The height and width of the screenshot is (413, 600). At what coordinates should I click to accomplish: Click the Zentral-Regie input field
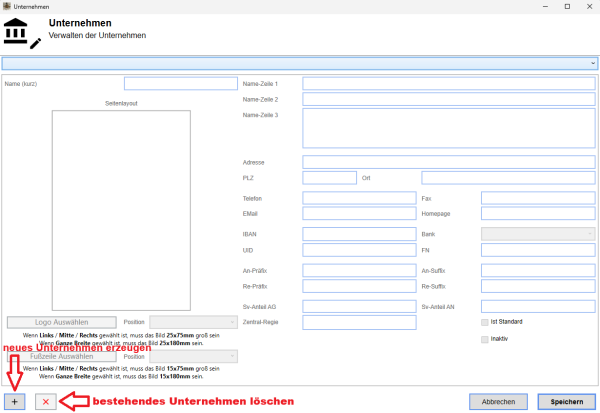(359, 322)
